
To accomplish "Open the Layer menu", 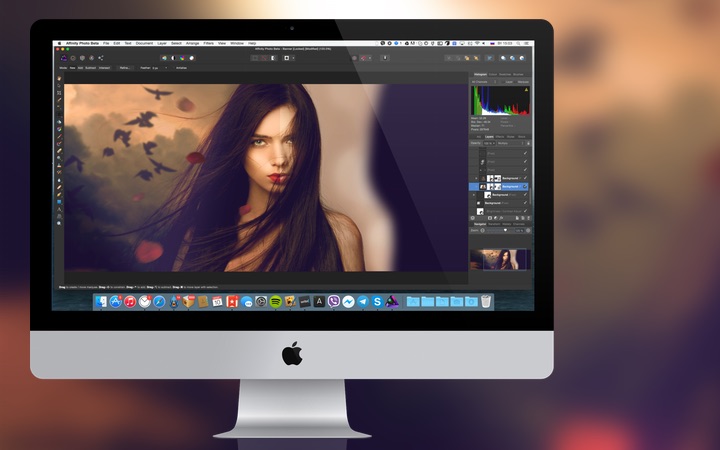I will (162, 43).
